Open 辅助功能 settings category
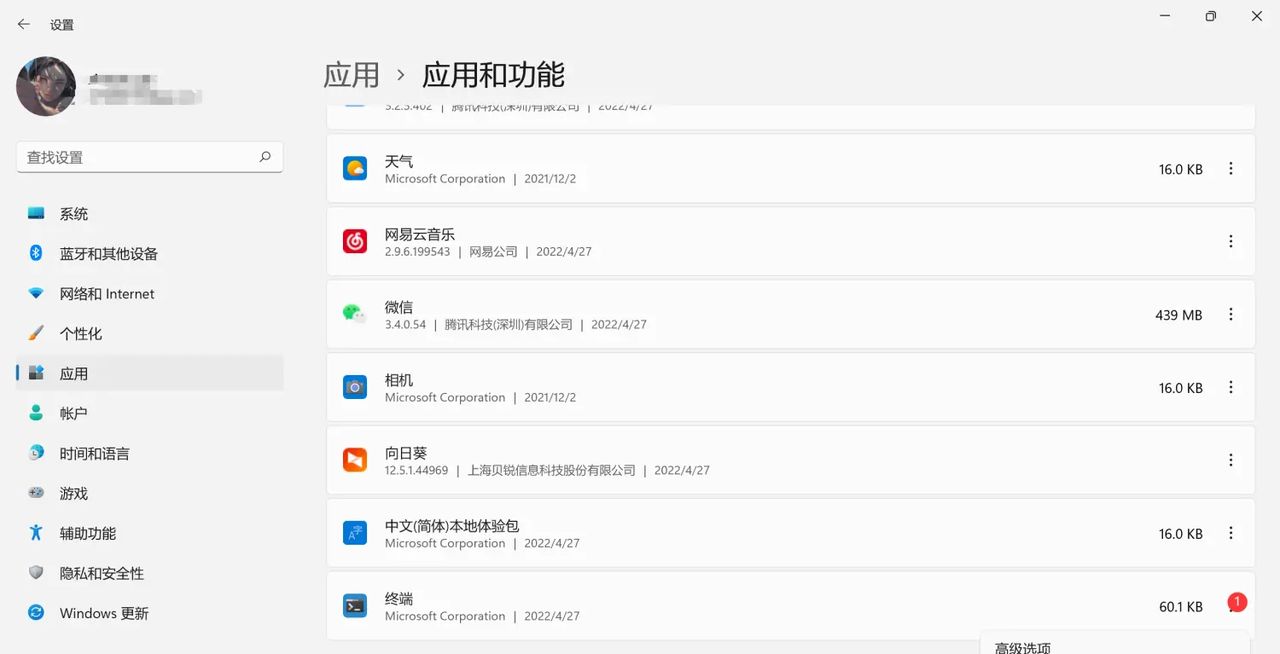The width and height of the screenshot is (1280, 654). click(150, 534)
